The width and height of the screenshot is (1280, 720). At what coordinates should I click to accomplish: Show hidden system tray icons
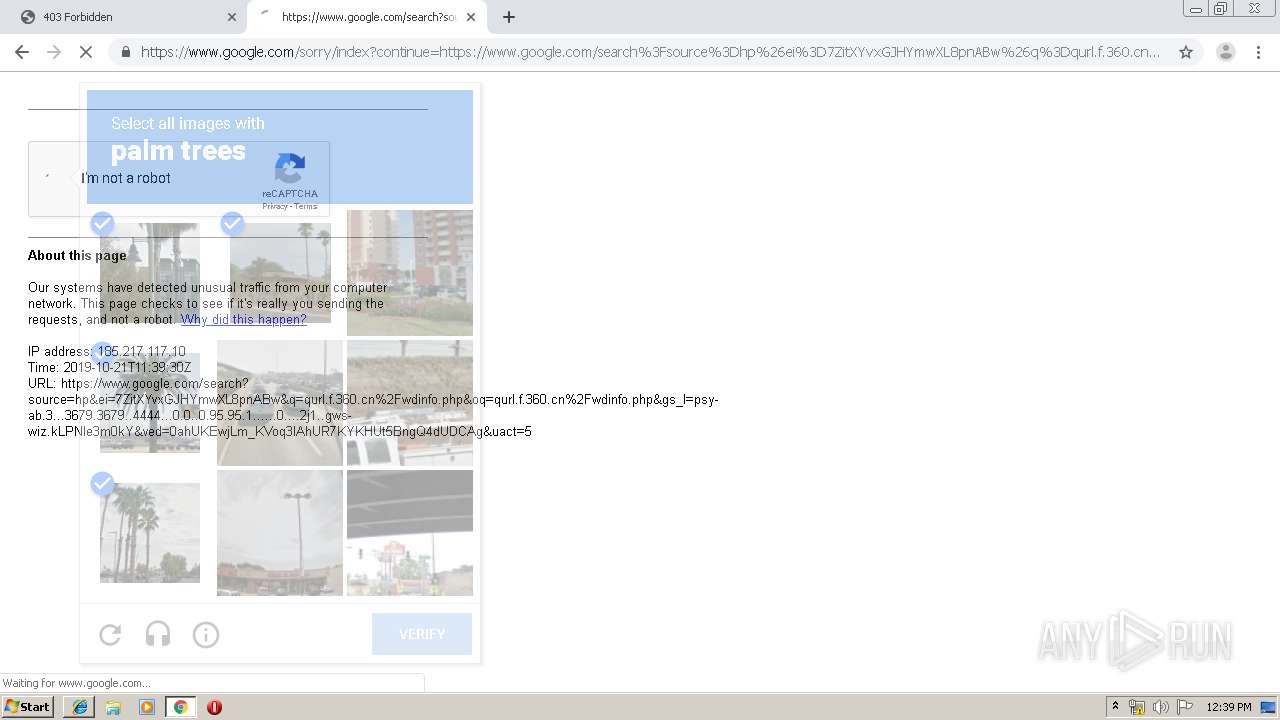click(x=1116, y=707)
